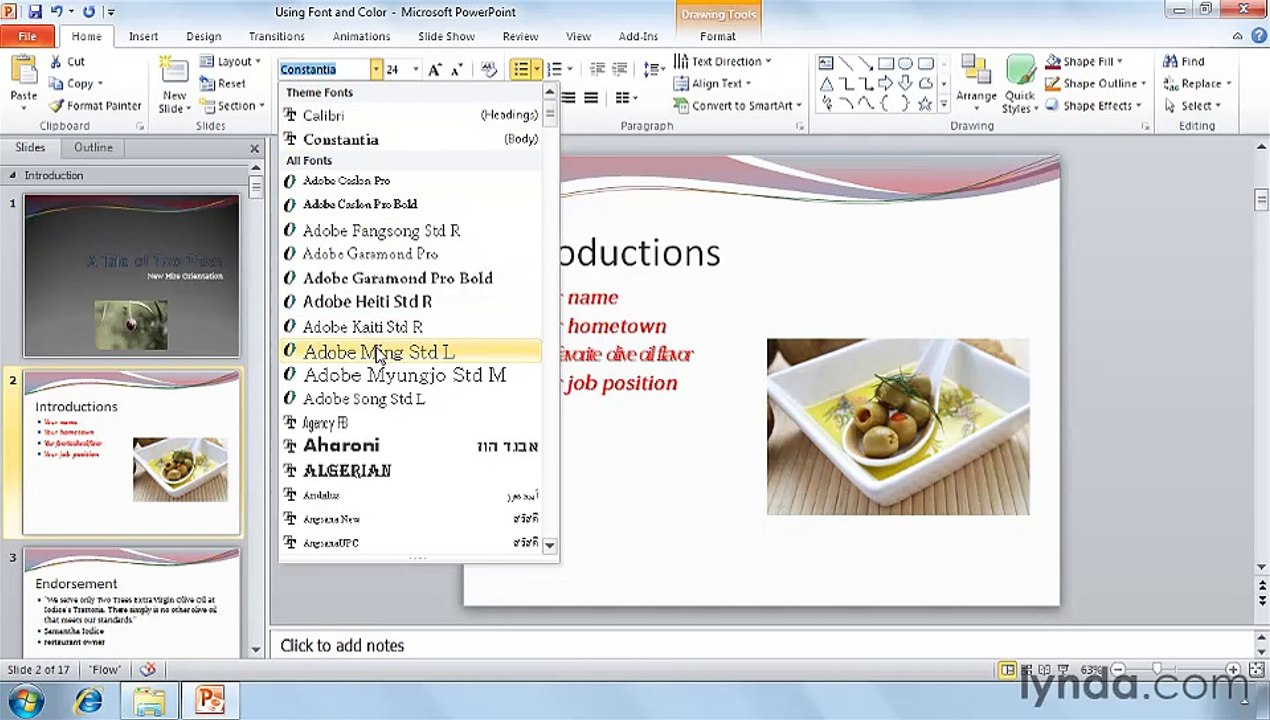Go to the Transitions tab
Screen dimensions: 1270x720
click(276, 36)
